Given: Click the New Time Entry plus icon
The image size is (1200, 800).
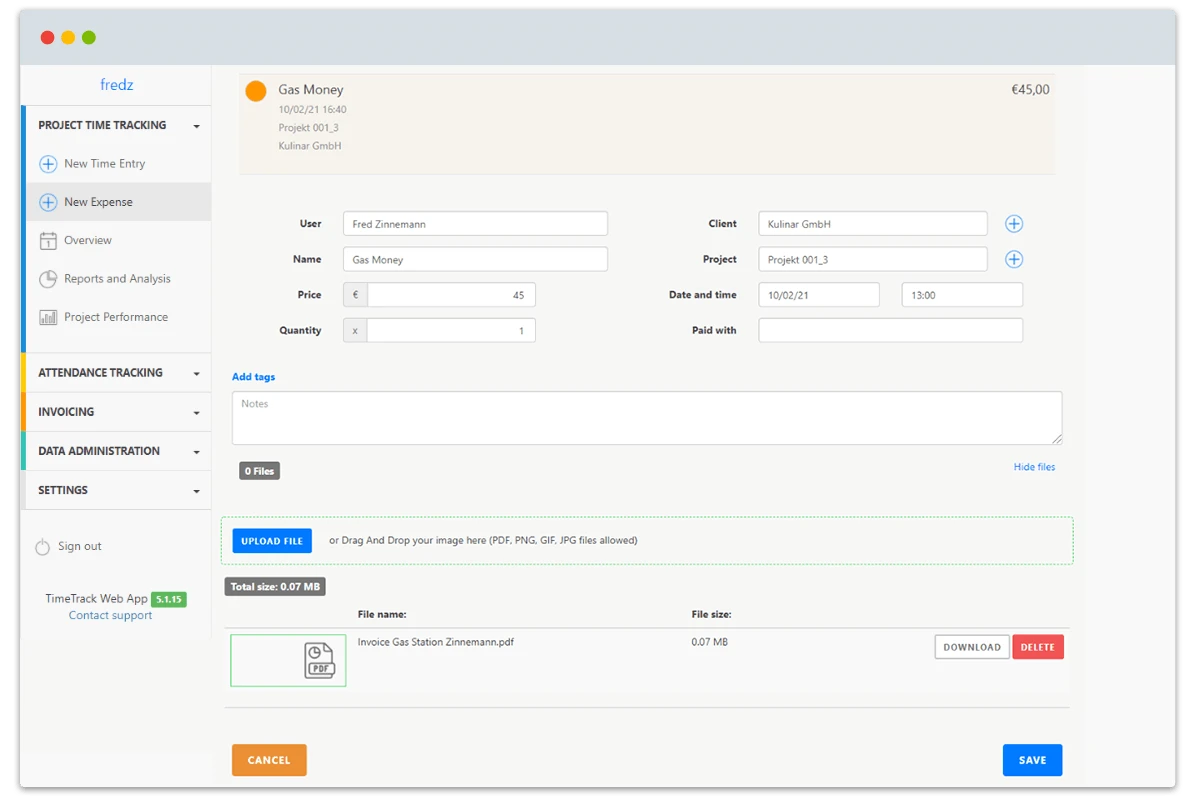Looking at the screenshot, I should click(48, 163).
